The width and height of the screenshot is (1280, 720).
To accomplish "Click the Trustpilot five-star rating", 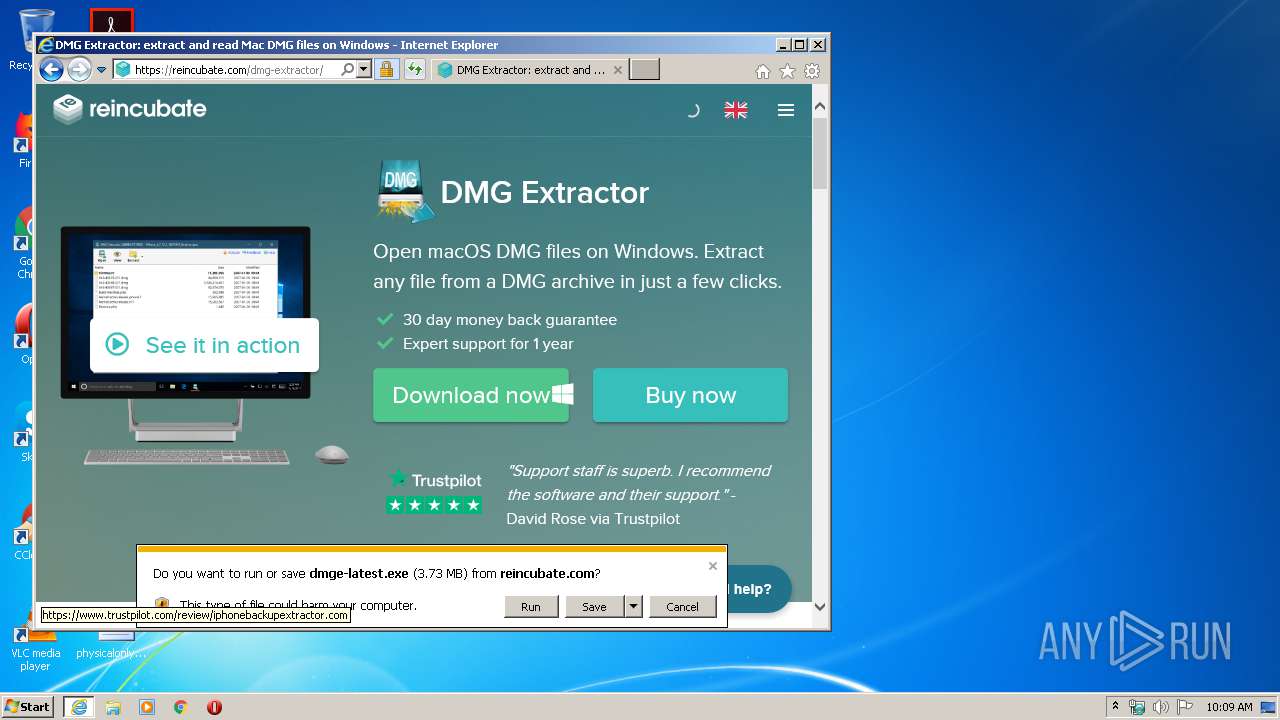I will [x=434, y=505].
